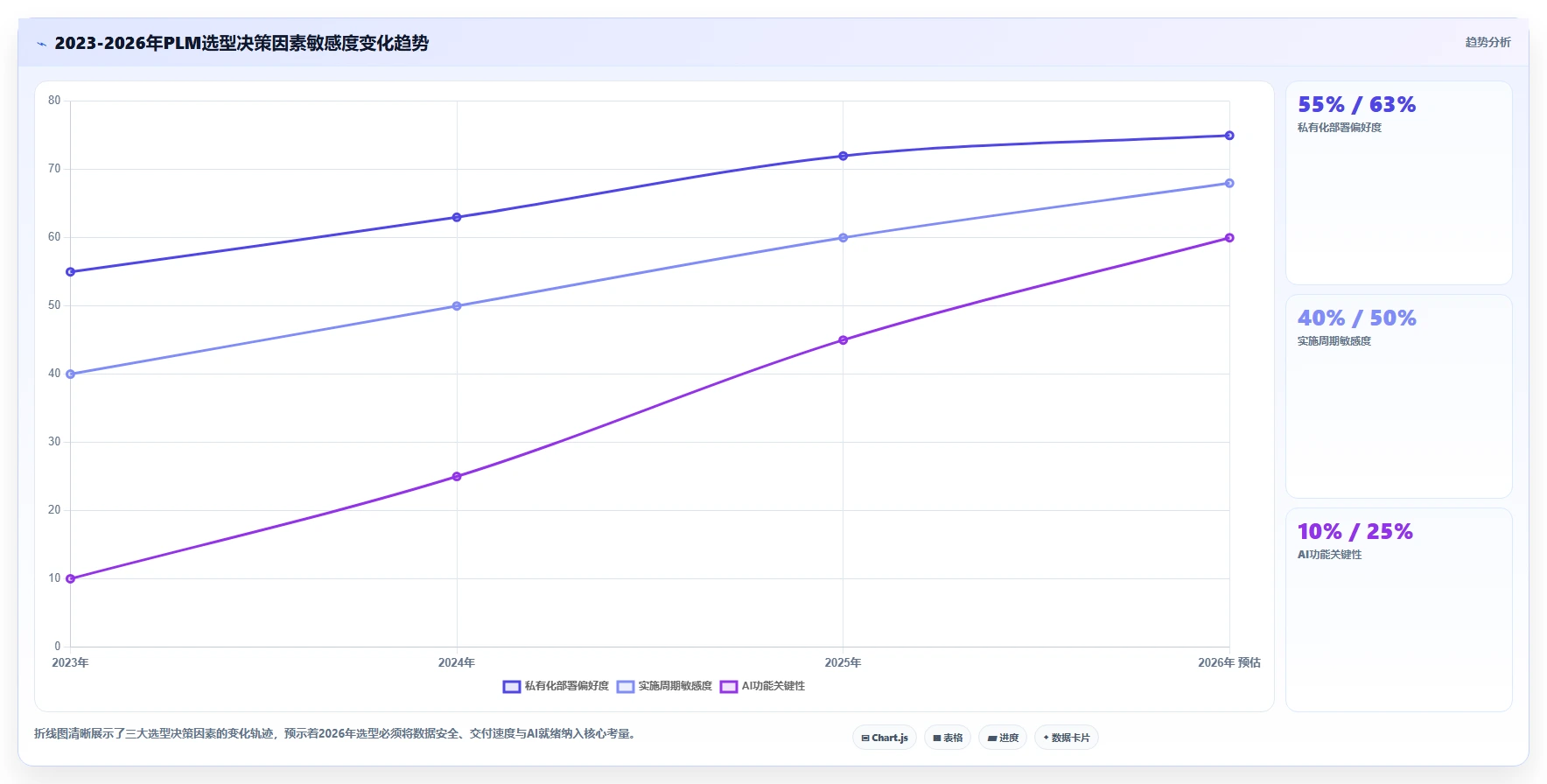Click the 趋势分析 tag in the header
The image size is (1547, 784).
pyautogui.click(x=1487, y=42)
